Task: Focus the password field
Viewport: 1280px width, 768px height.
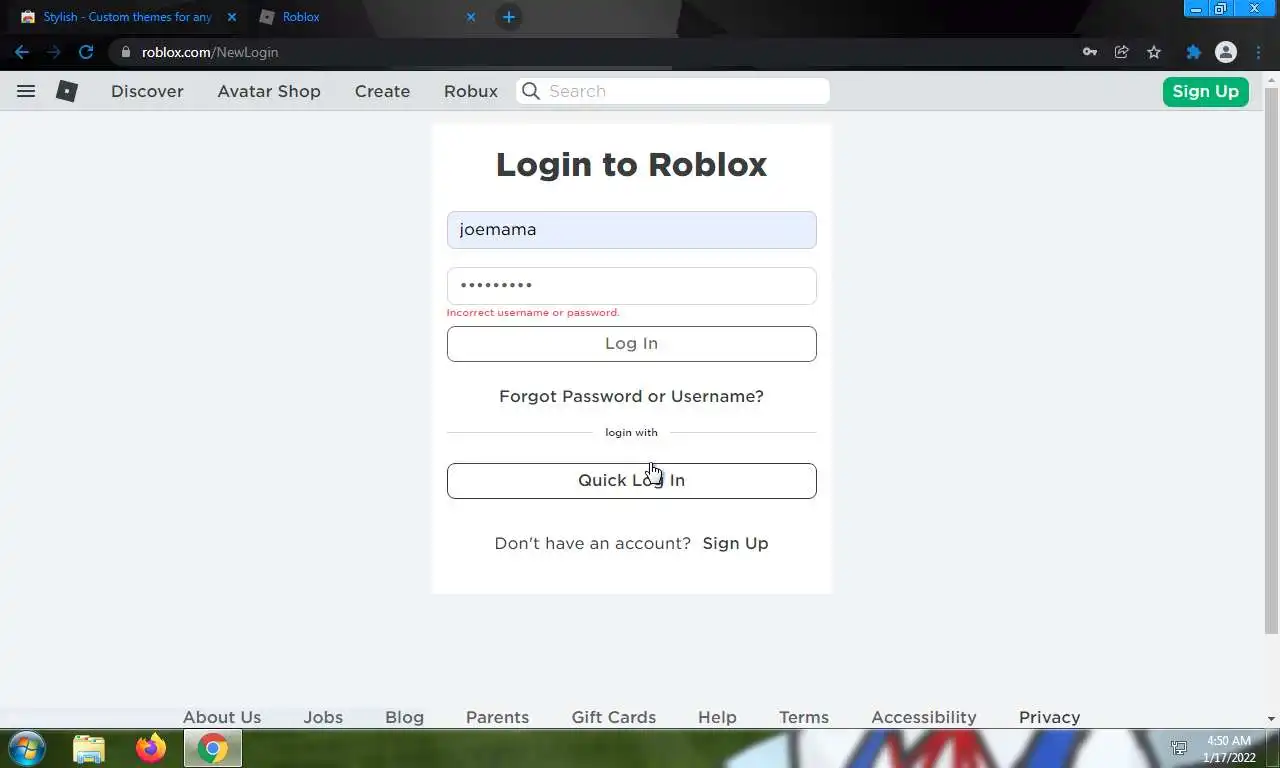Action: 631,286
